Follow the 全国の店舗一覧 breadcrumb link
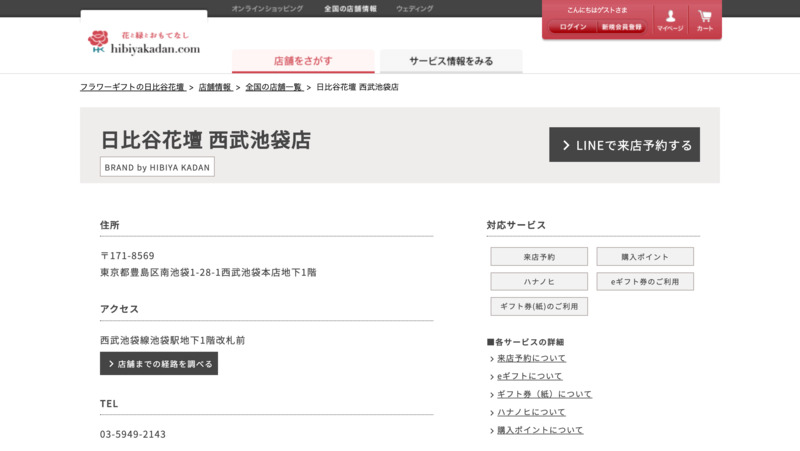Image resolution: width=800 pixels, height=451 pixels. pos(274,87)
